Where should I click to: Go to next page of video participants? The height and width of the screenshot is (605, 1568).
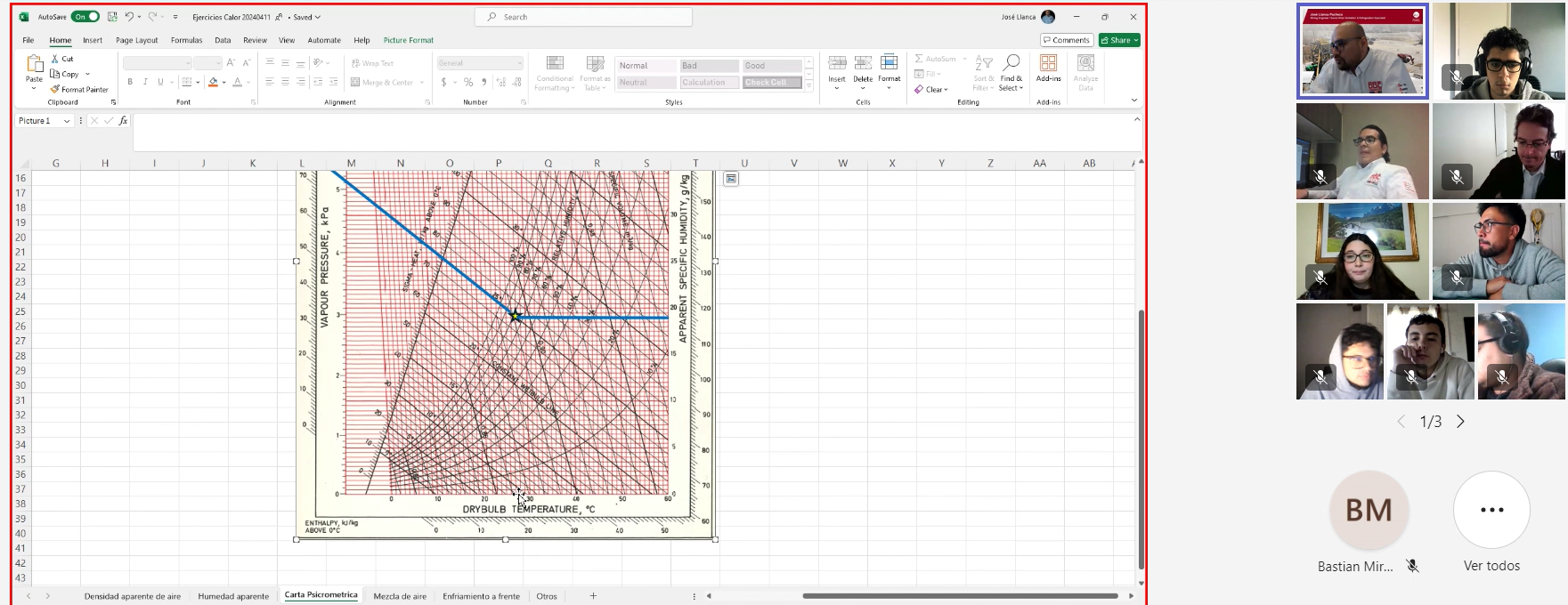click(x=1460, y=422)
